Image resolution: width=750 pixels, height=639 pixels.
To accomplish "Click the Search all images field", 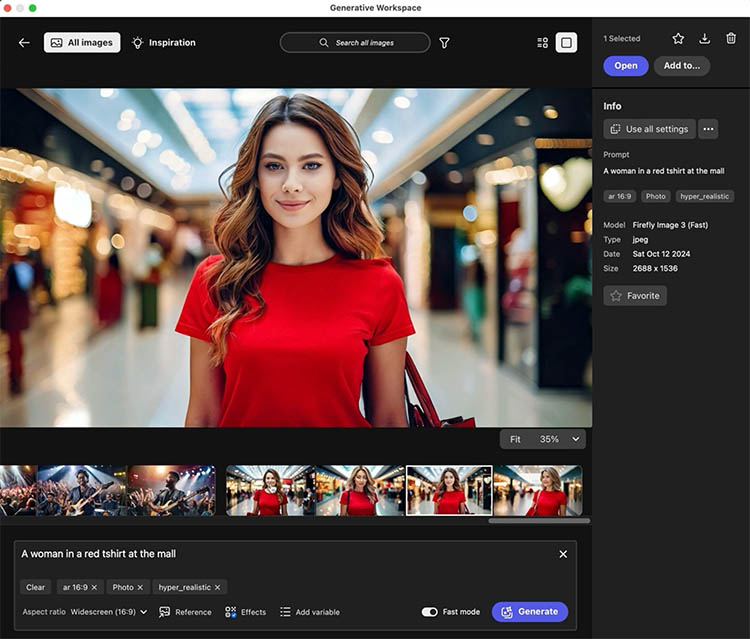I will (355, 43).
